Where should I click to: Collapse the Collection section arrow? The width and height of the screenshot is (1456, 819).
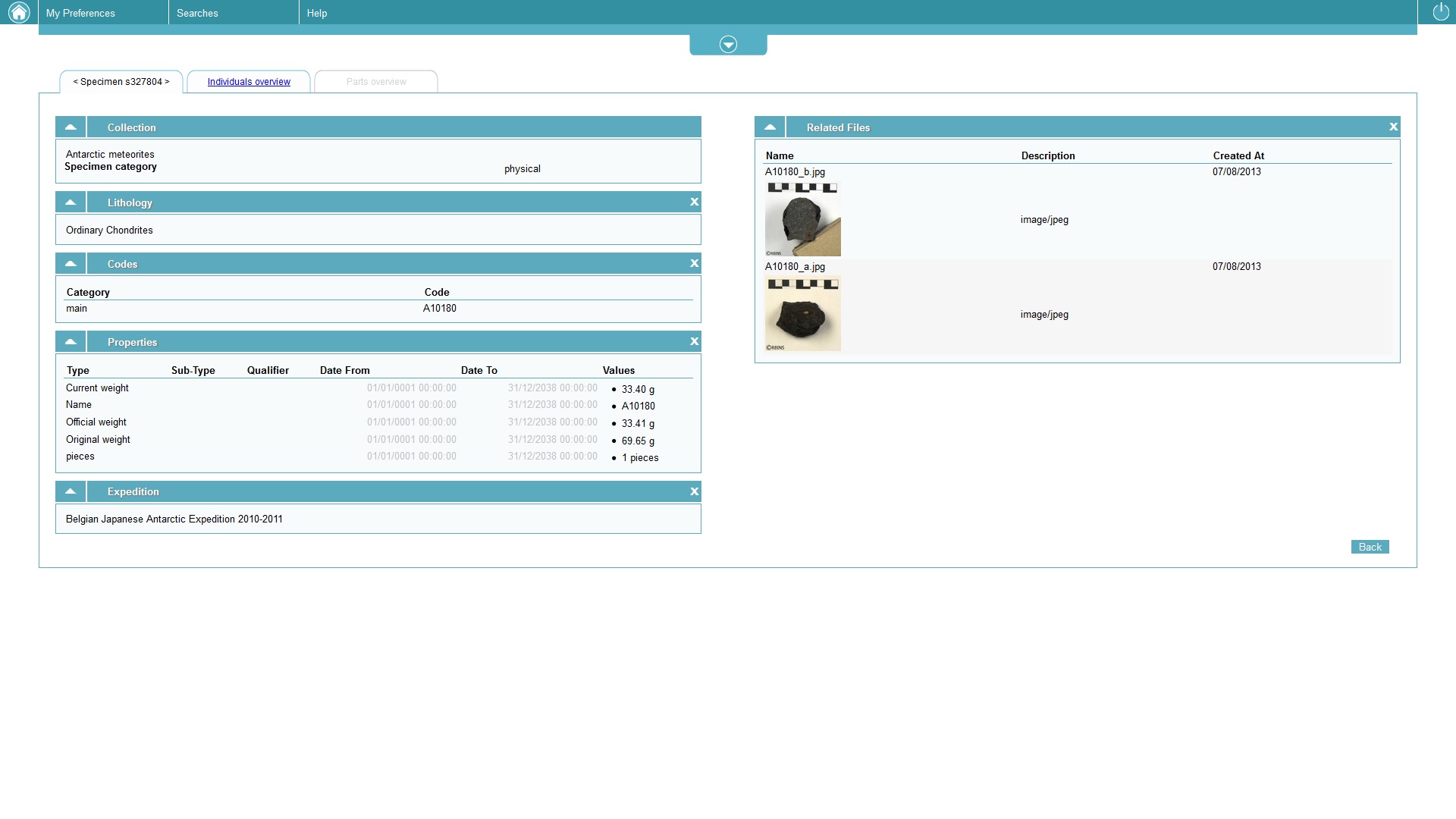71,127
